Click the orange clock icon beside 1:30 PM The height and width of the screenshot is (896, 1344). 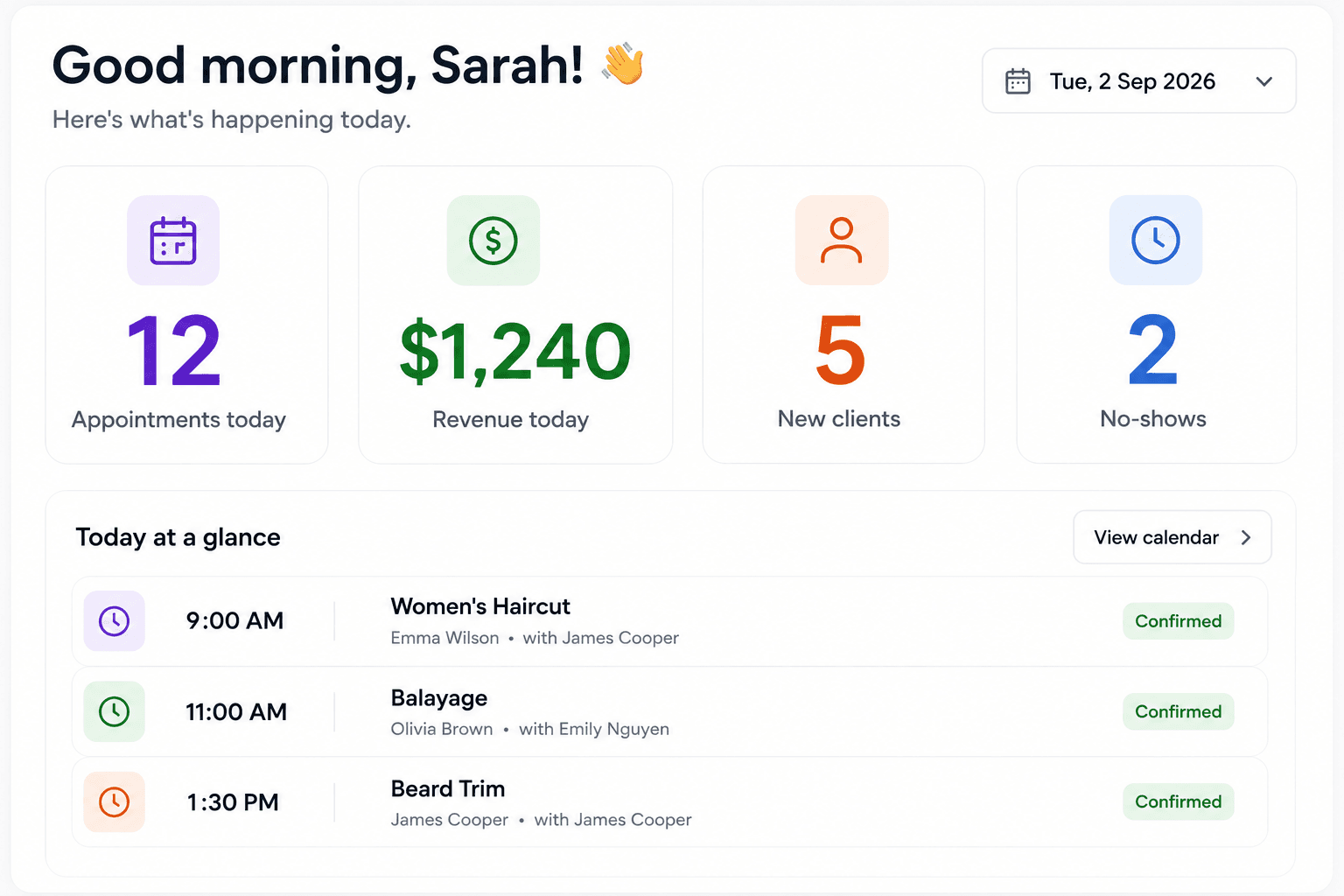point(115,801)
